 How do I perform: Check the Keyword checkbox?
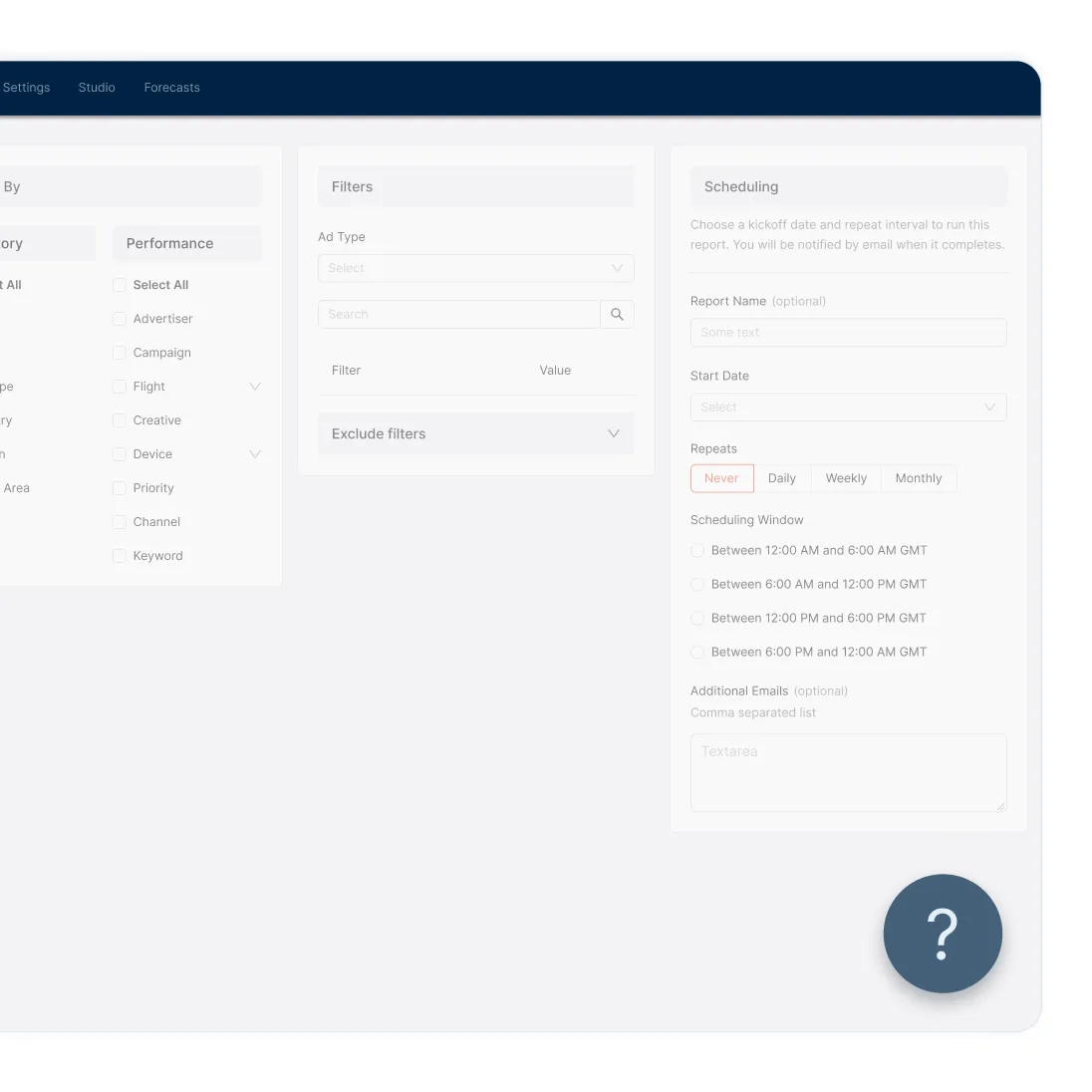(x=120, y=556)
